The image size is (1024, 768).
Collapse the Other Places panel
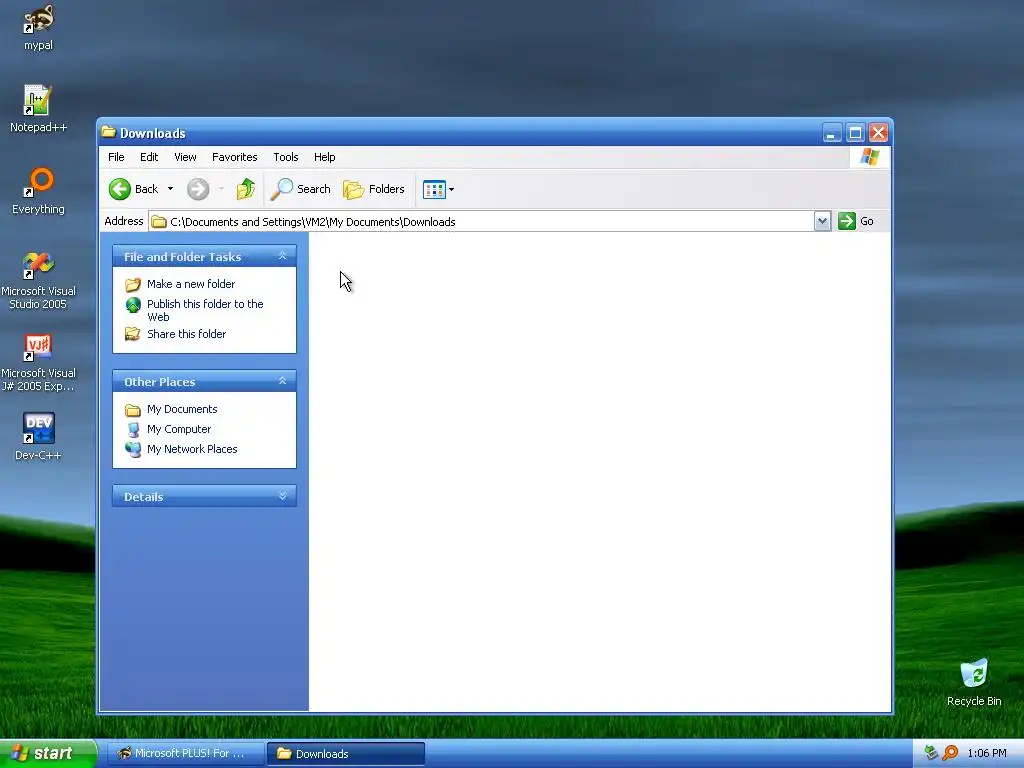coord(283,381)
